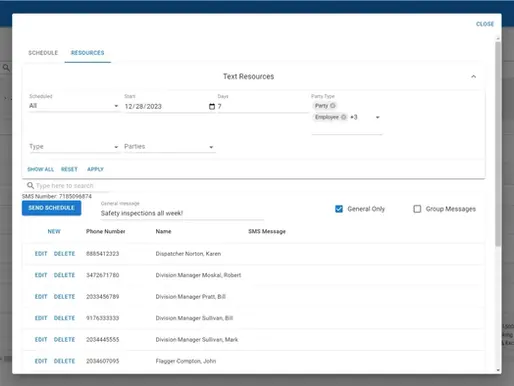The height and width of the screenshot is (386, 514).
Task: Click phone number 2034445555
Action: pos(103,340)
